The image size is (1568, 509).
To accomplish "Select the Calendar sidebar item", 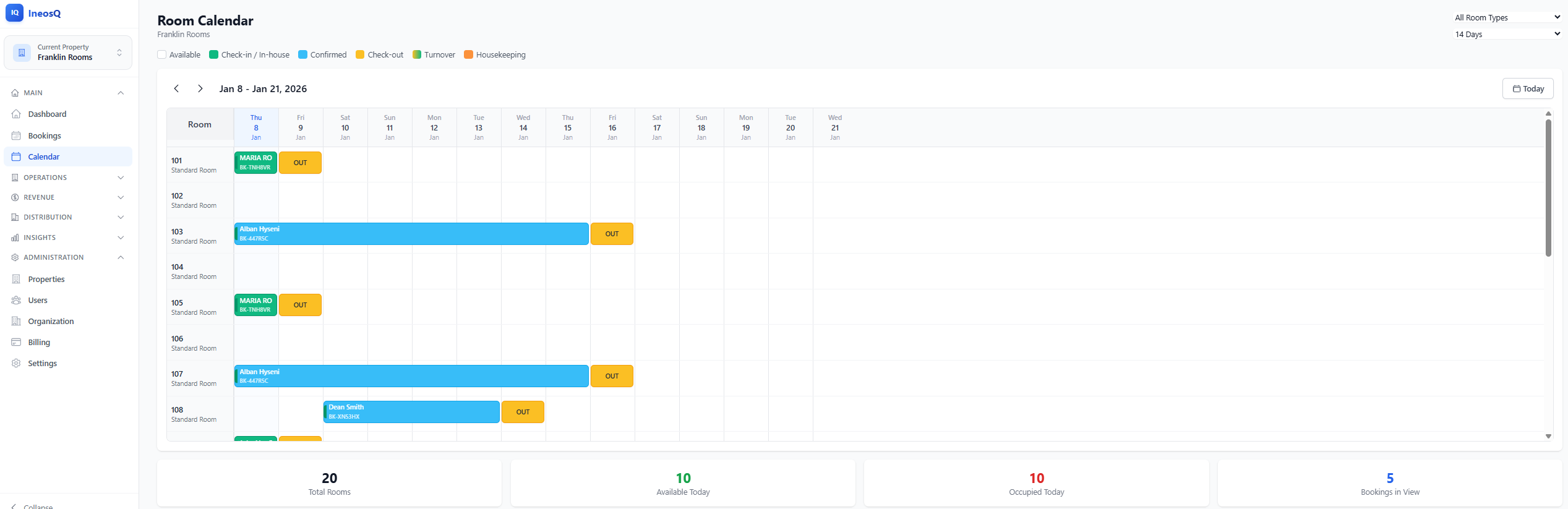I will 68,156.
